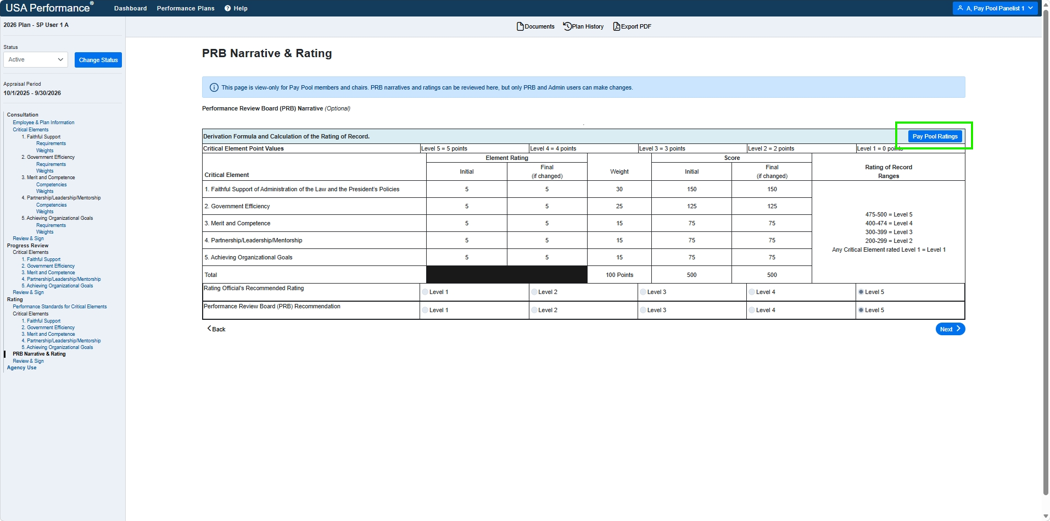Image resolution: width=1050 pixels, height=521 pixels.
Task: Open Performance Standards for Critical Elements
Action: pos(60,307)
